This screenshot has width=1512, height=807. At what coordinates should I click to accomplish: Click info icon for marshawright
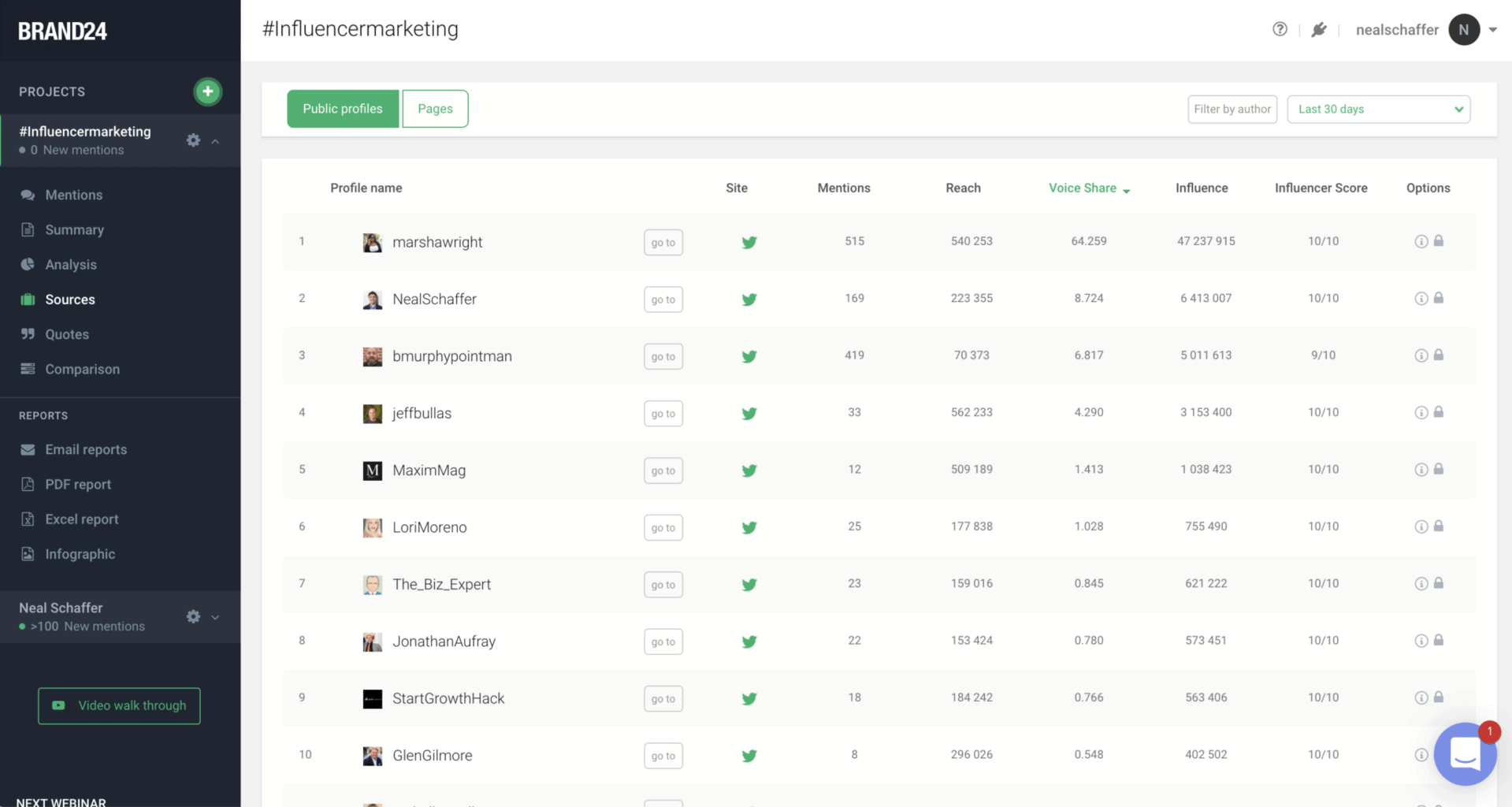(1421, 241)
